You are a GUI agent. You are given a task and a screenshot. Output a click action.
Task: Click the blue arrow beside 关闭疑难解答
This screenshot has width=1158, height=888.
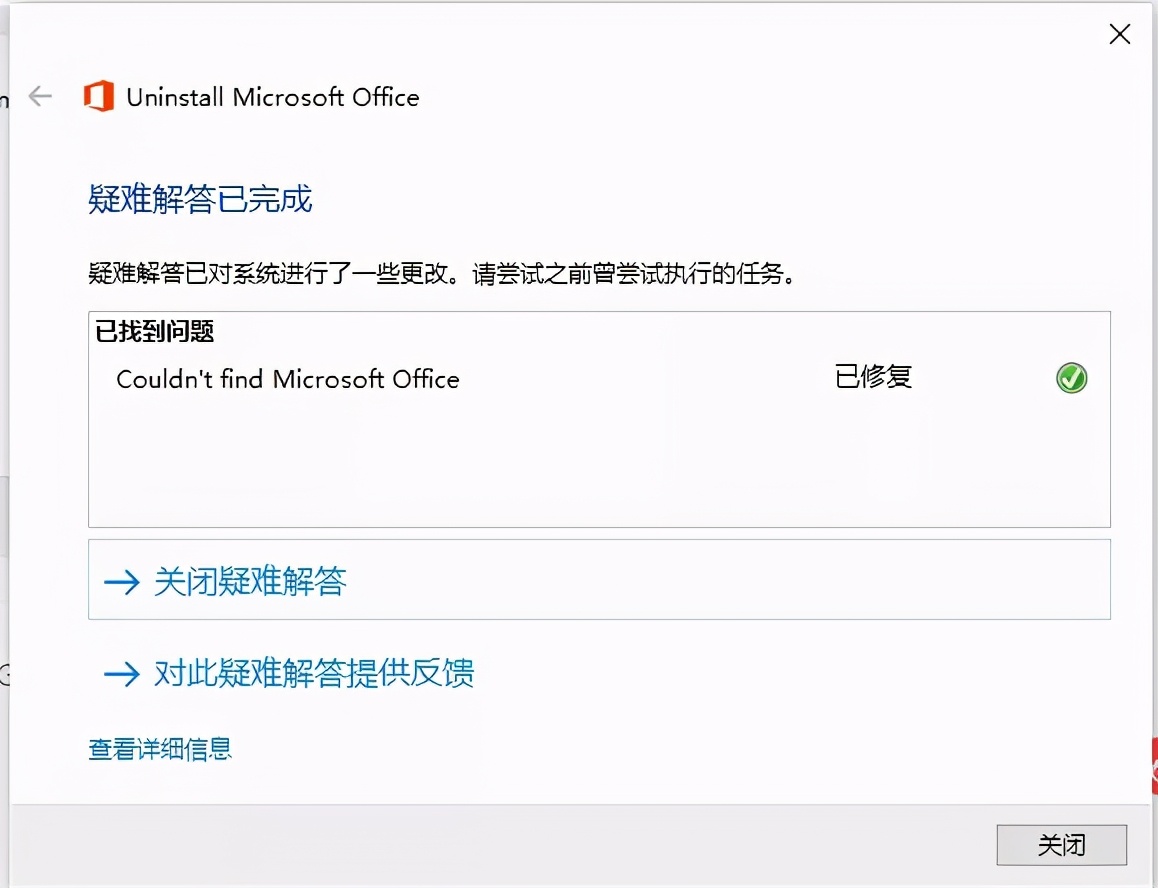coord(120,580)
